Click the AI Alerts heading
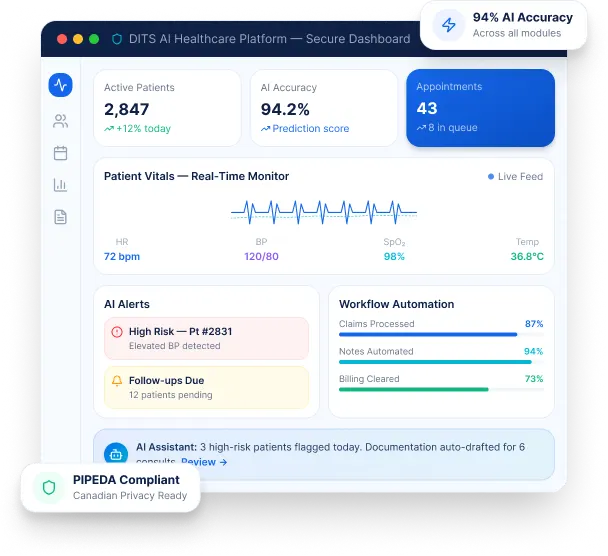The image size is (608, 556). tap(127, 304)
